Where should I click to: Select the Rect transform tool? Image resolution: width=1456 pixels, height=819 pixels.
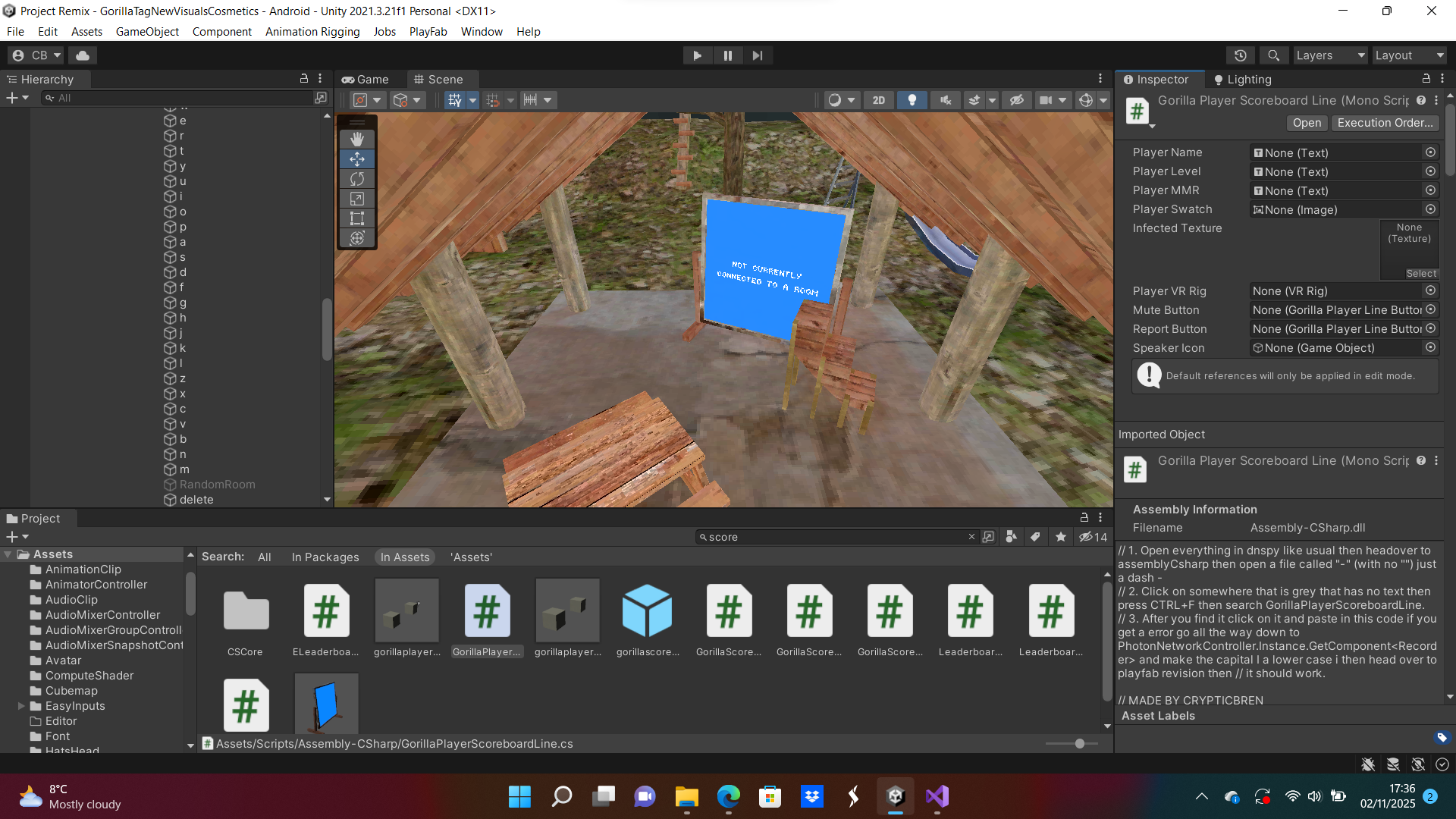pos(357,218)
